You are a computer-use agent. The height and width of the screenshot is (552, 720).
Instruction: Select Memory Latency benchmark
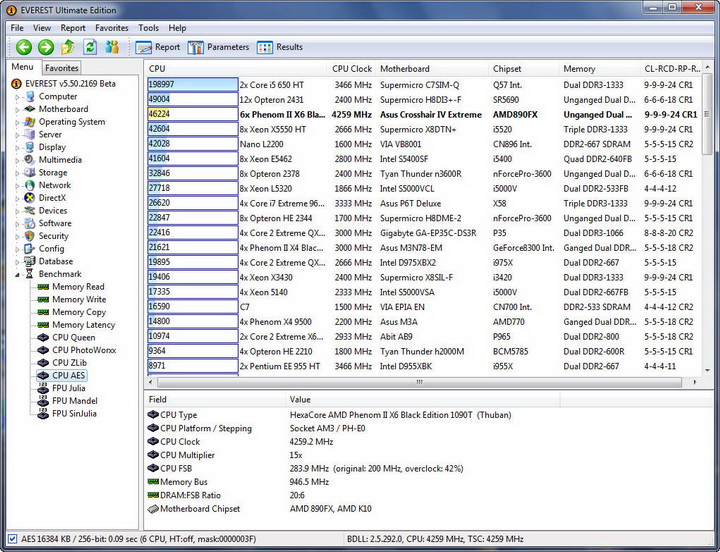point(84,325)
